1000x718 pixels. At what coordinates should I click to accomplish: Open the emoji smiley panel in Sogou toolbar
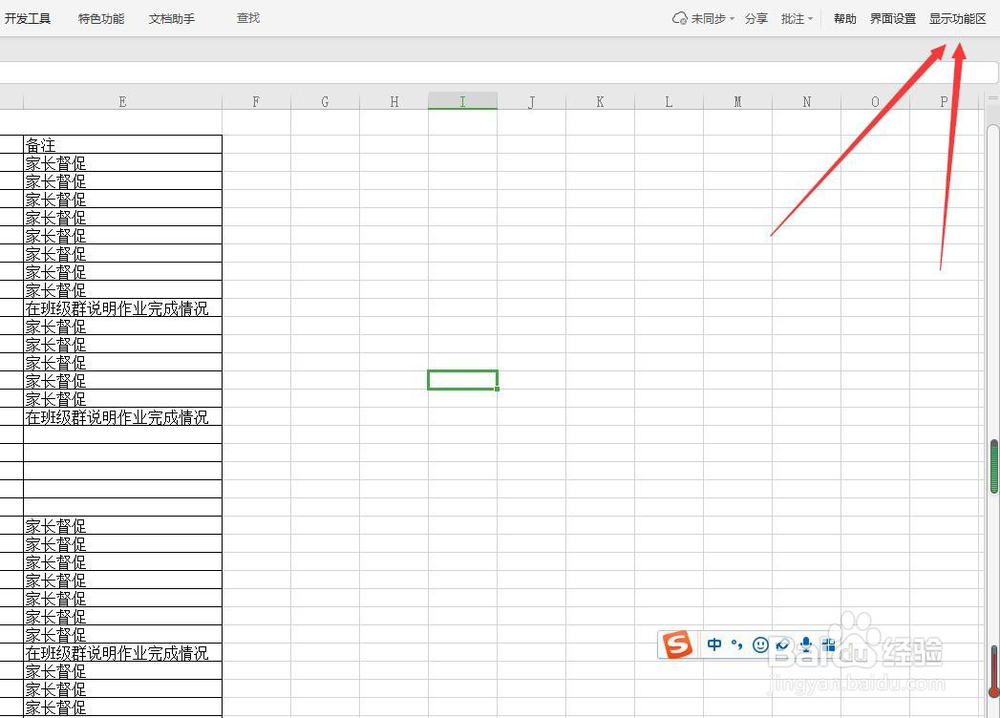760,644
